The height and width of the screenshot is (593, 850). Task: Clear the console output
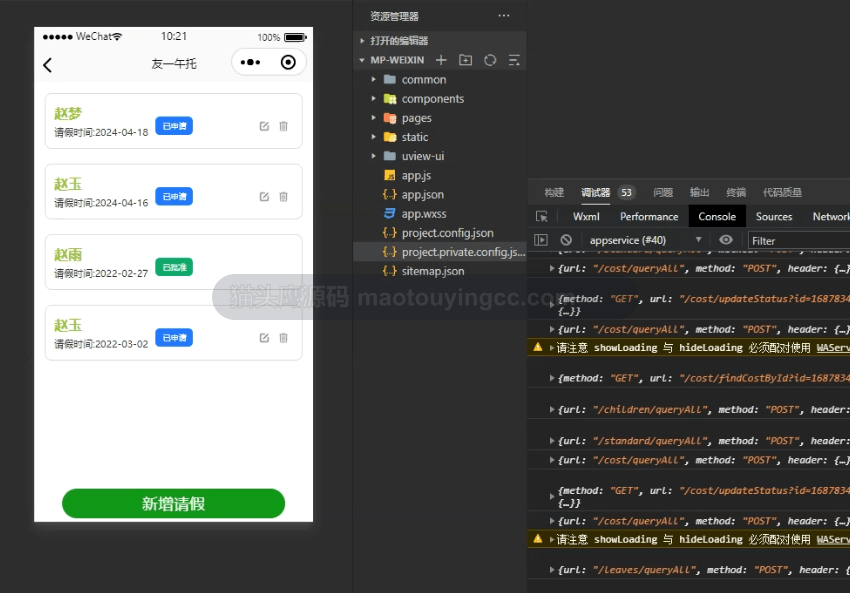click(x=566, y=240)
